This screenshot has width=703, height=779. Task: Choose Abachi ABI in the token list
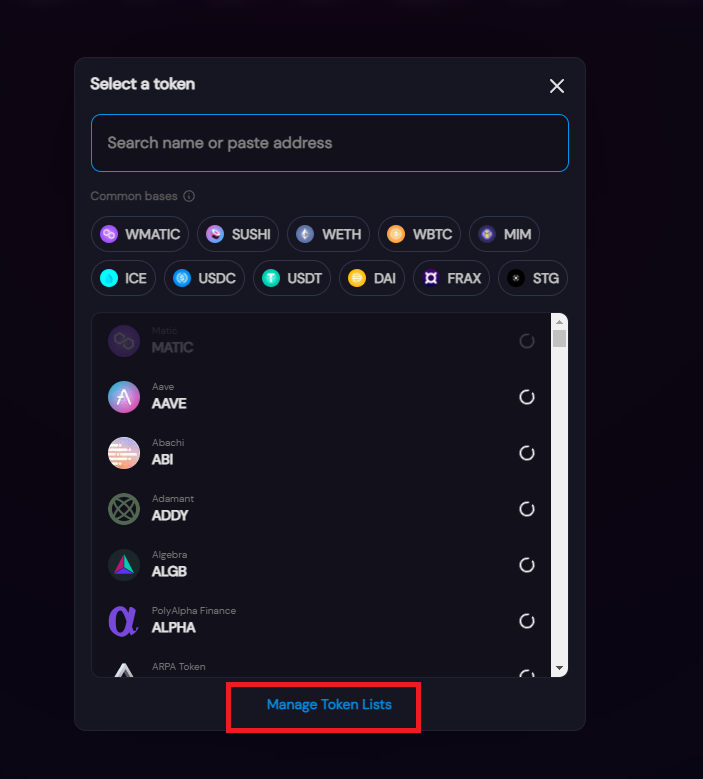[x=321, y=453]
